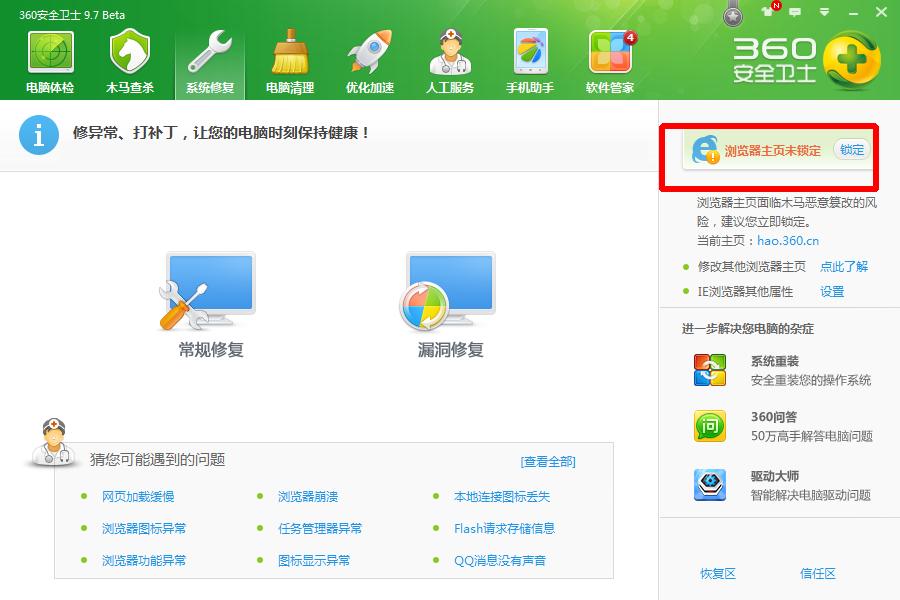Image resolution: width=900 pixels, height=600 pixels.
Task: Open QQ消息没有声音 problem link
Action: tap(499, 560)
